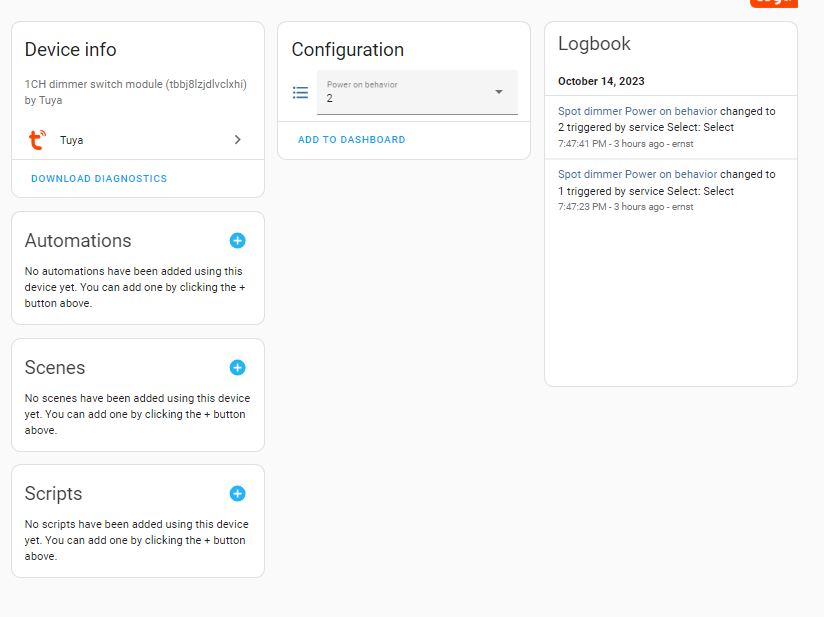Open the Power on behavior dropdown
824x617 pixels.
498,92
